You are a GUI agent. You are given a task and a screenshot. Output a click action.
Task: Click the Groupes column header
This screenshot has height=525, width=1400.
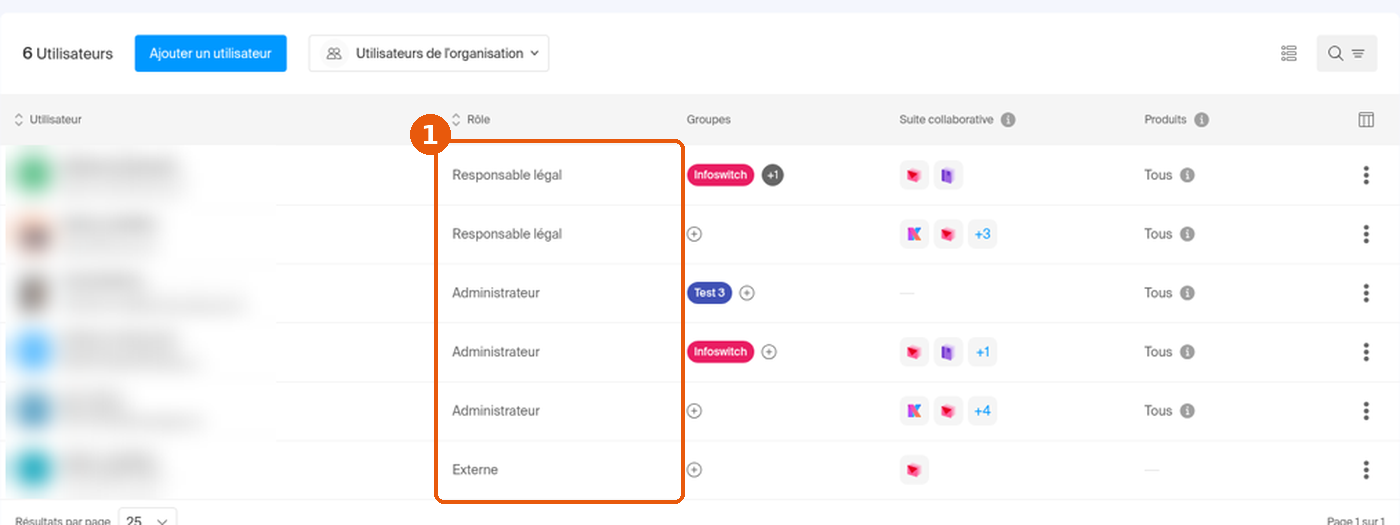click(x=709, y=119)
